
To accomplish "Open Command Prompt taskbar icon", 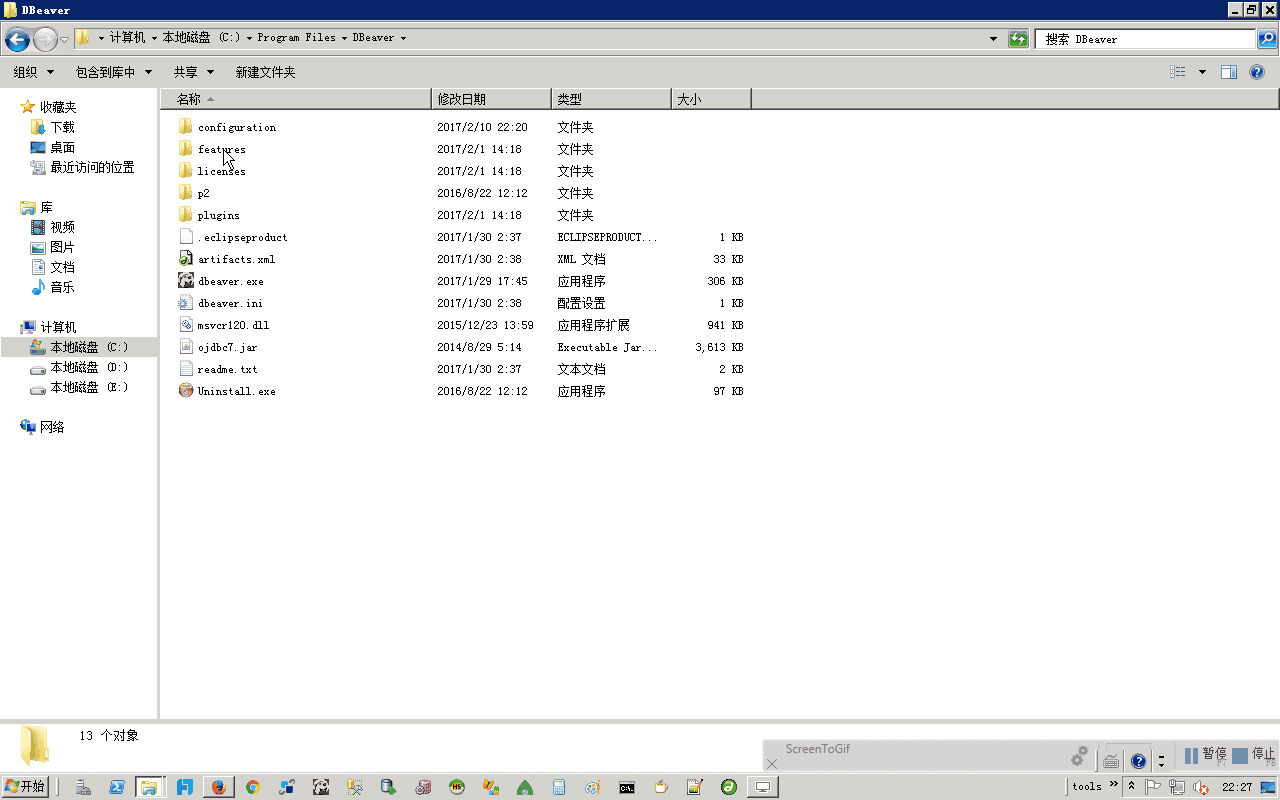I will [x=627, y=787].
